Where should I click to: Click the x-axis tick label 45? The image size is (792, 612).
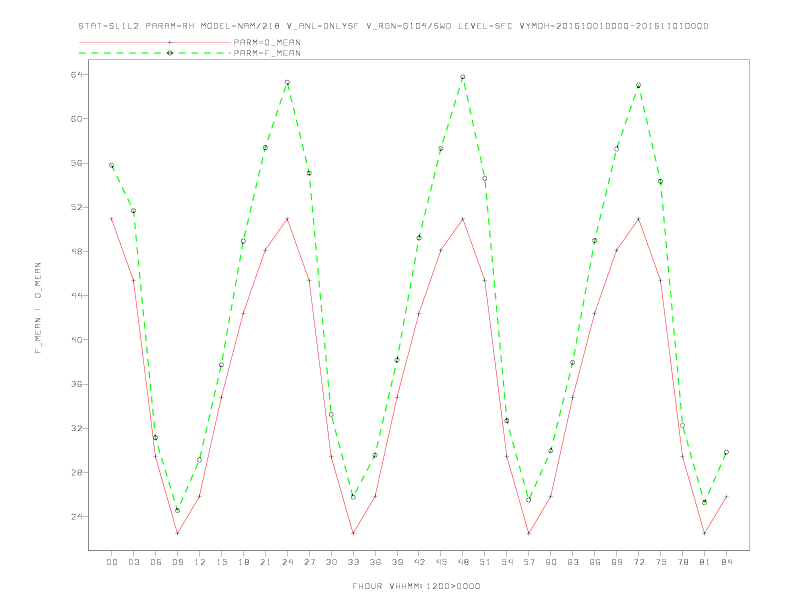(x=441, y=562)
